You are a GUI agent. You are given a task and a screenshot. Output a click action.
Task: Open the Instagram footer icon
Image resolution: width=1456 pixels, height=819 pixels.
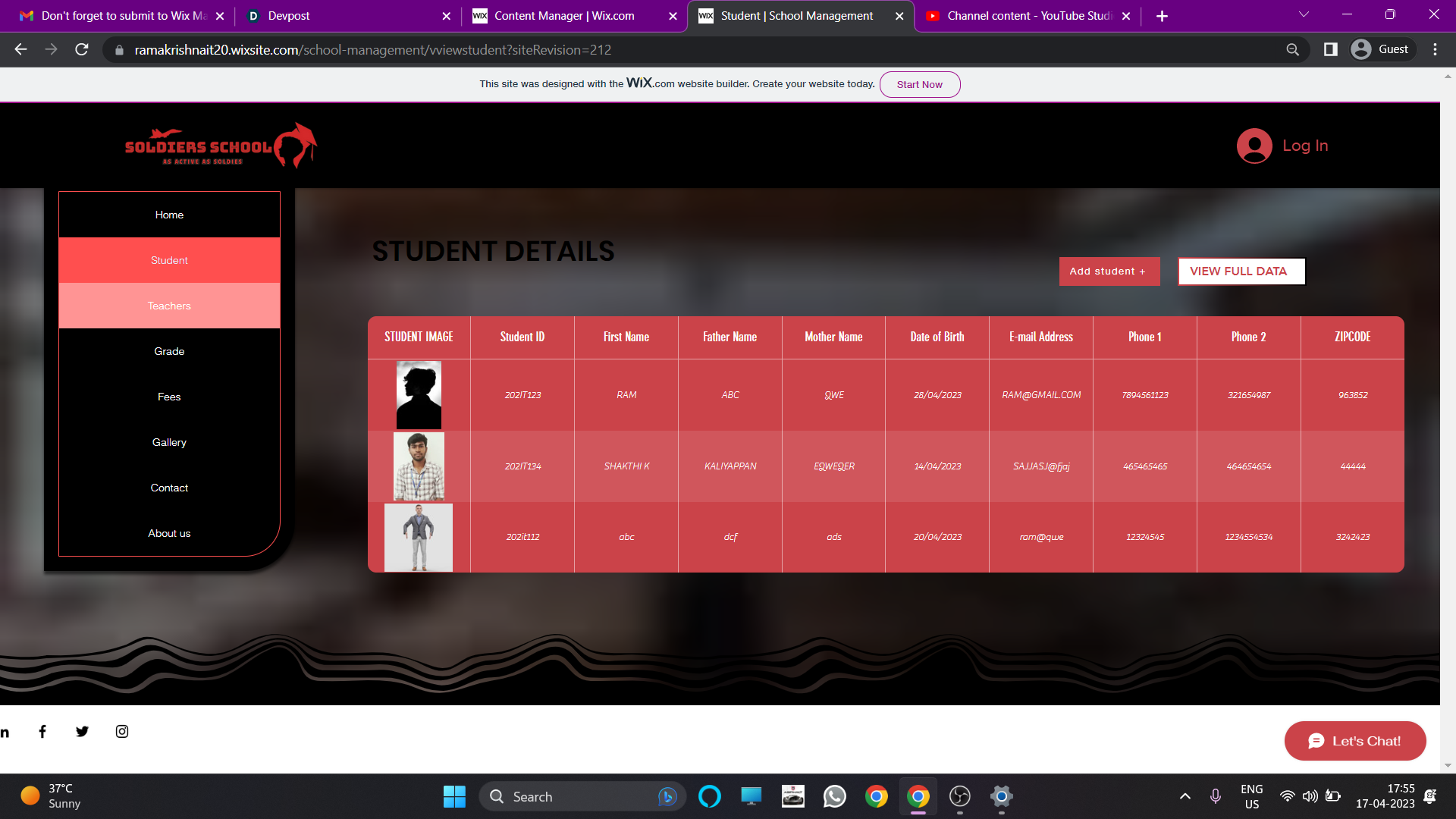[x=122, y=731]
